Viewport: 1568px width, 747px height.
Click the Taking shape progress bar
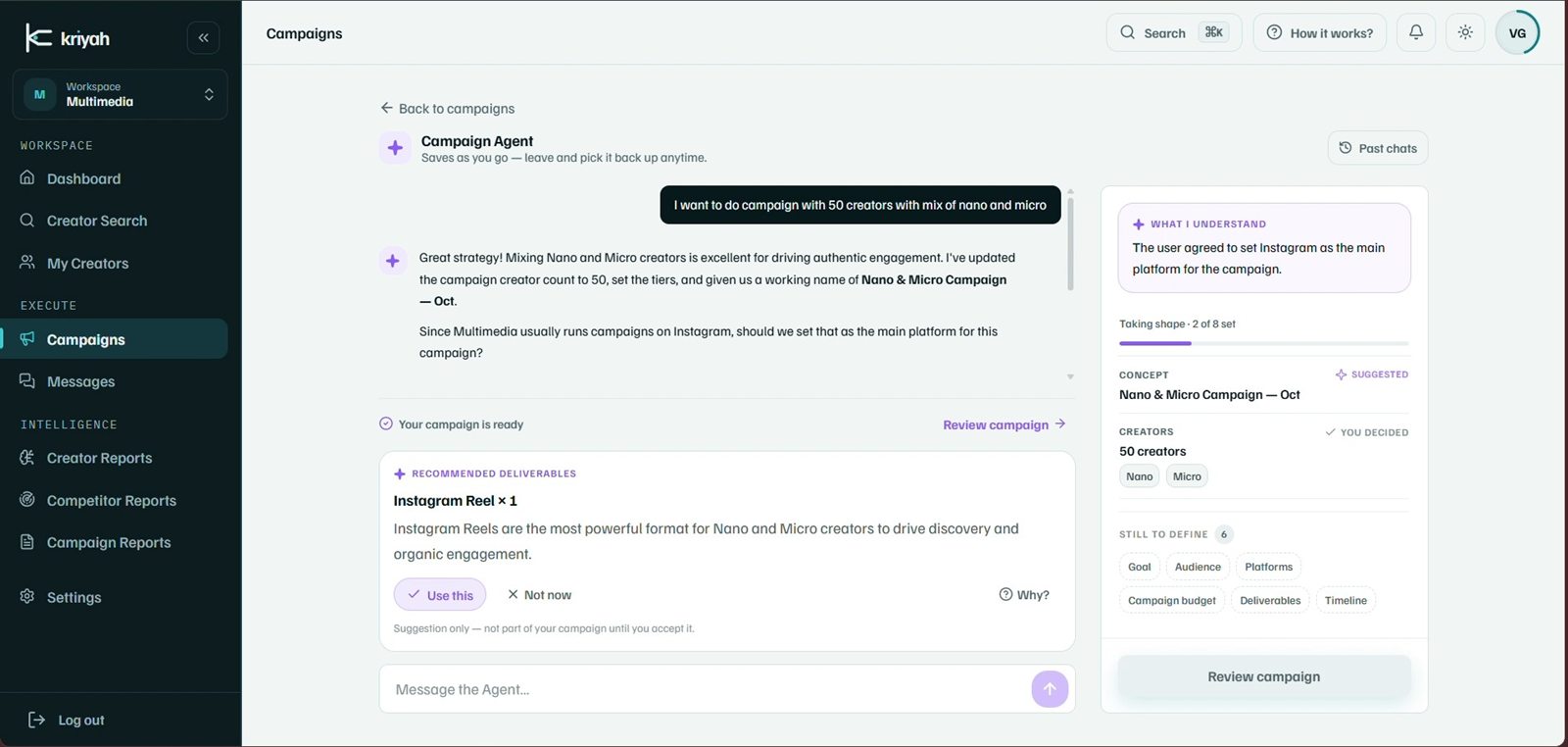pos(1264,343)
